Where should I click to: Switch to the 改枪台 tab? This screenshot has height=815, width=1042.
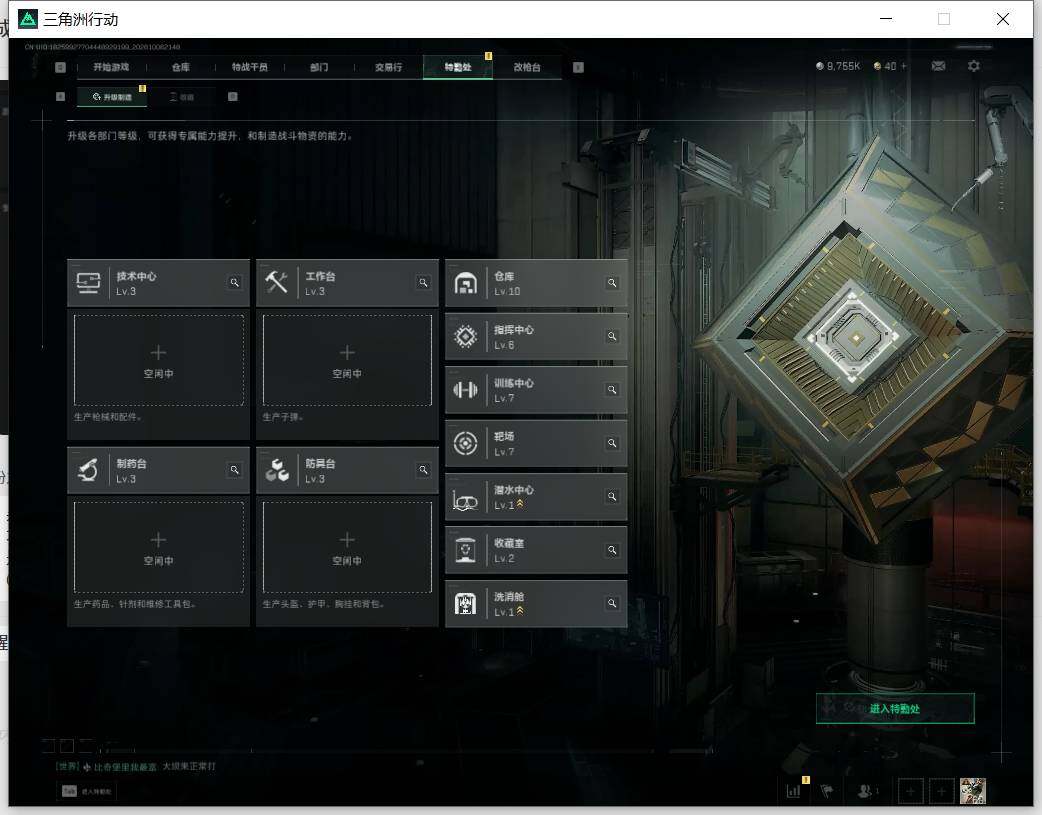coord(527,67)
